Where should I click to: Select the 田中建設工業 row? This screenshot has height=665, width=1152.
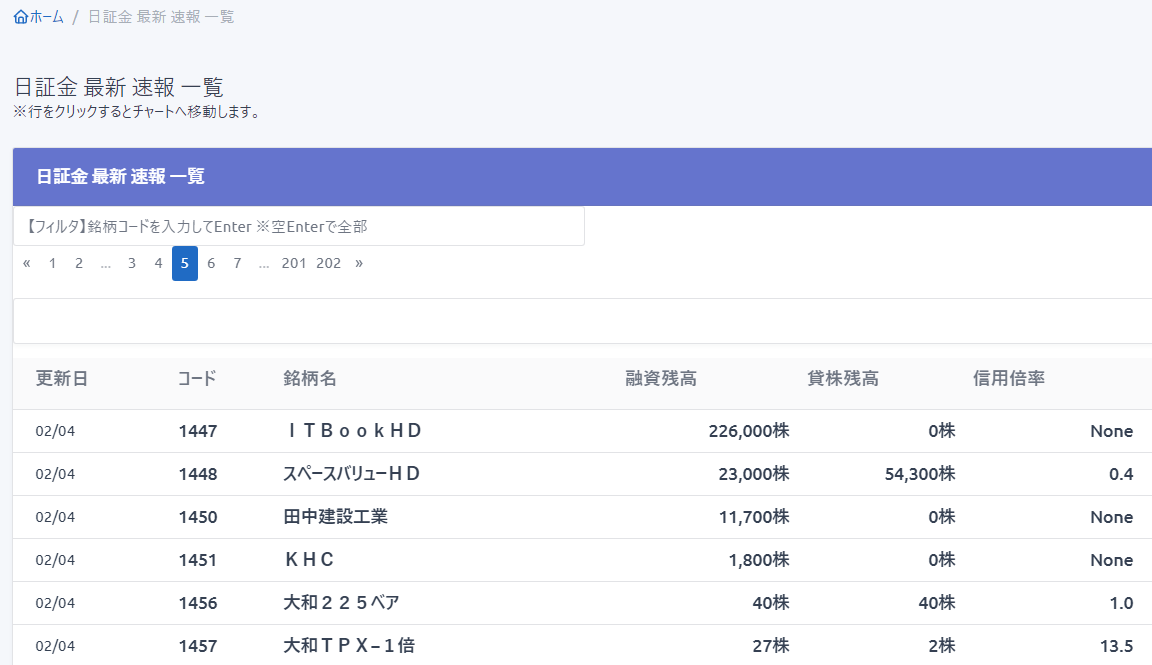(x=335, y=517)
